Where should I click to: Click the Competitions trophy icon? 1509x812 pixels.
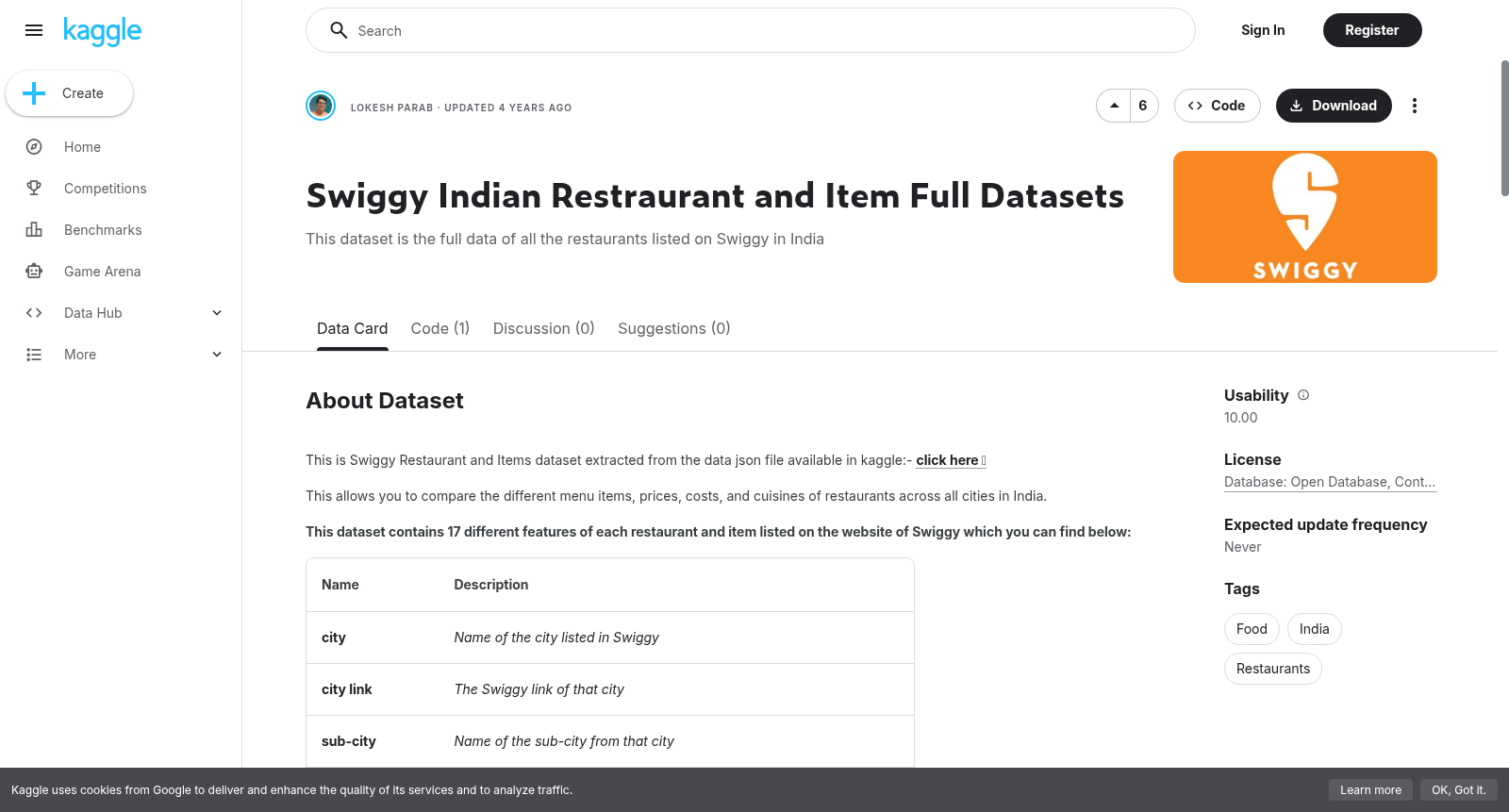click(34, 189)
